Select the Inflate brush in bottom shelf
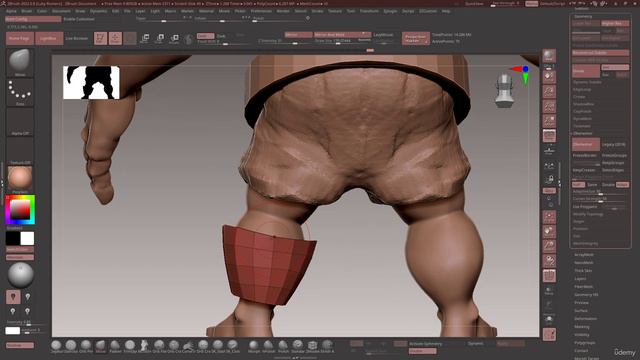640x360 pixels. click(x=268, y=346)
